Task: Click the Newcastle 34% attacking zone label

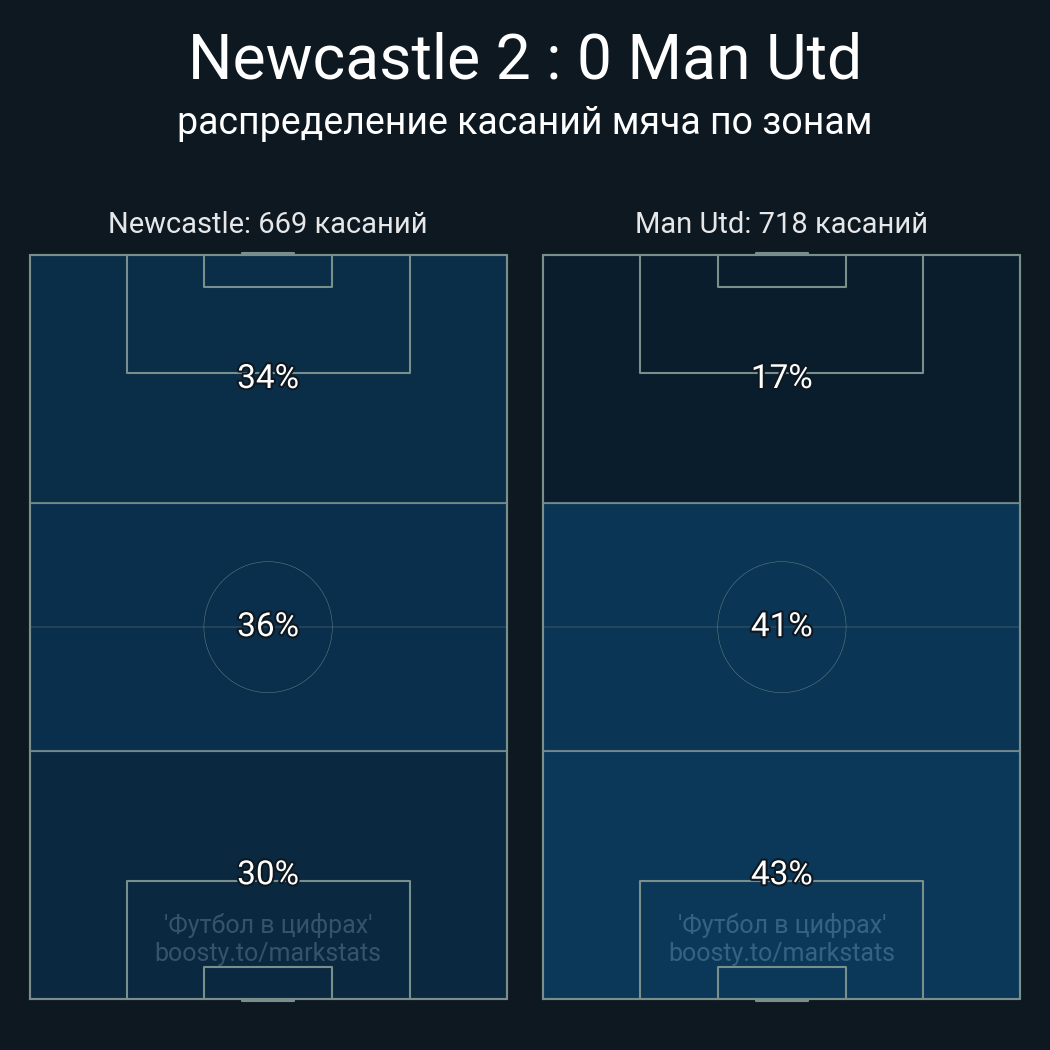Action: click(x=268, y=377)
